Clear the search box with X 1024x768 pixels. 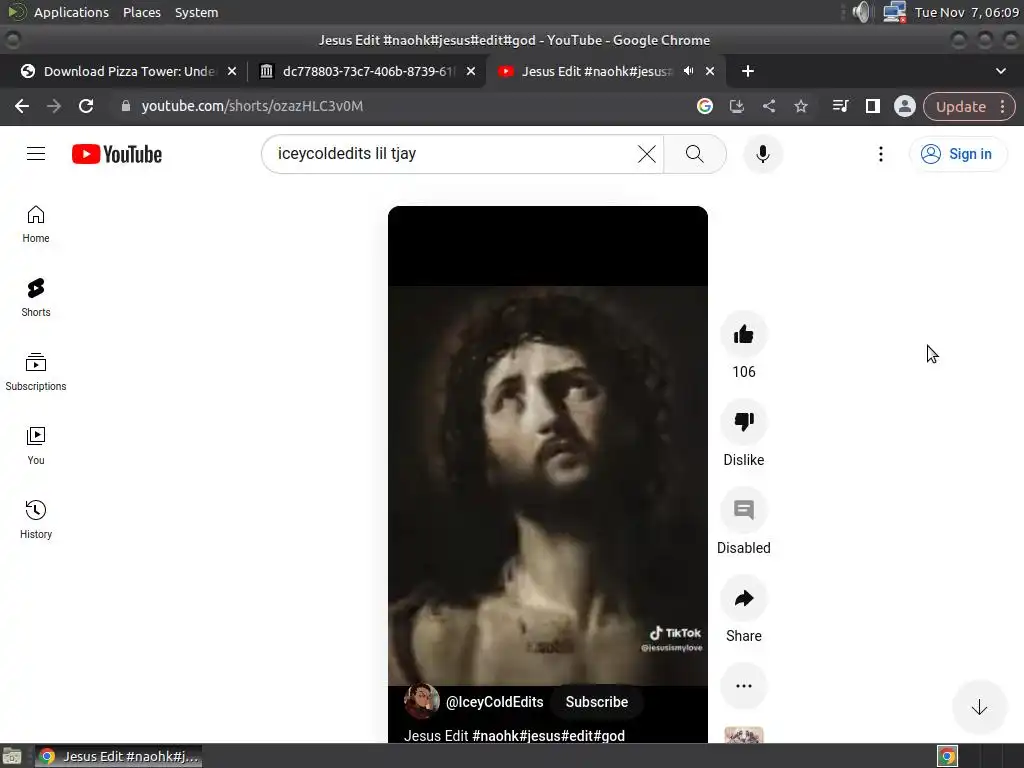click(x=647, y=154)
